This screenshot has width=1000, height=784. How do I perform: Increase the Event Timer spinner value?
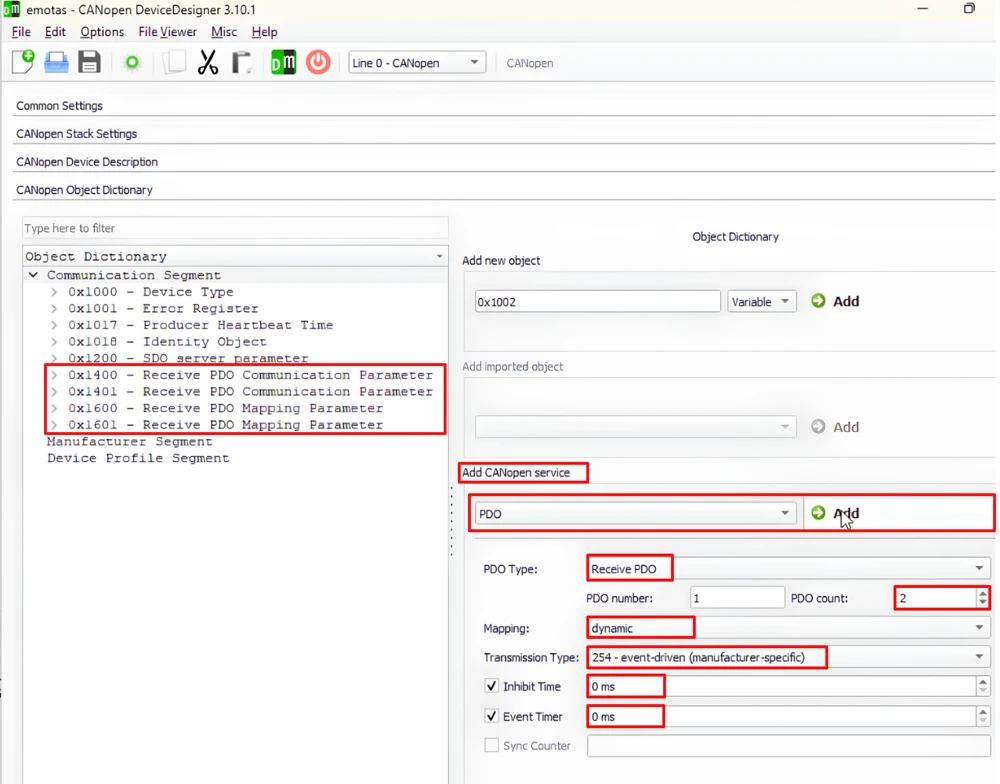tap(983, 711)
